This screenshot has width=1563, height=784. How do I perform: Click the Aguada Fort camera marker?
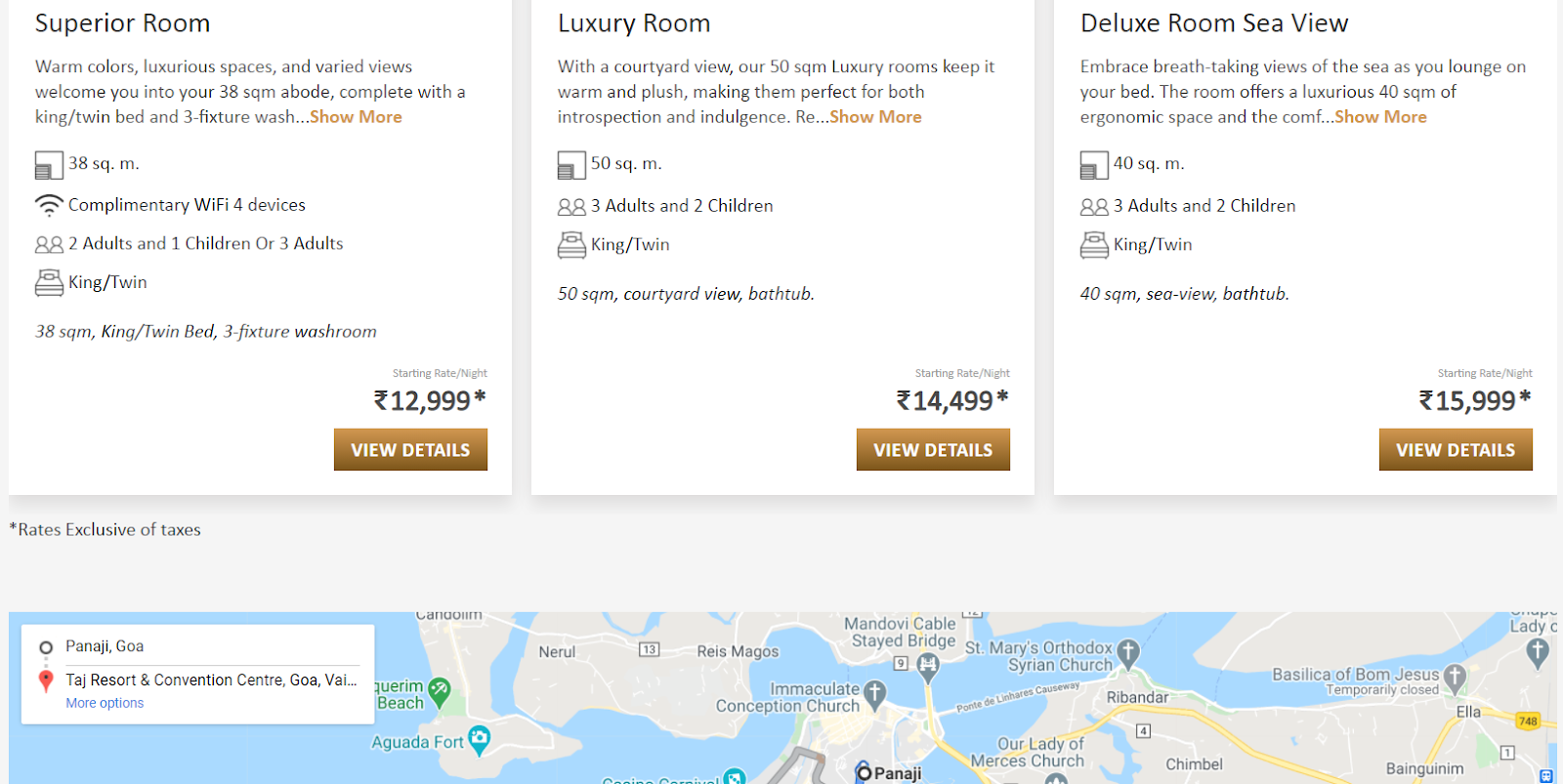point(479,739)
